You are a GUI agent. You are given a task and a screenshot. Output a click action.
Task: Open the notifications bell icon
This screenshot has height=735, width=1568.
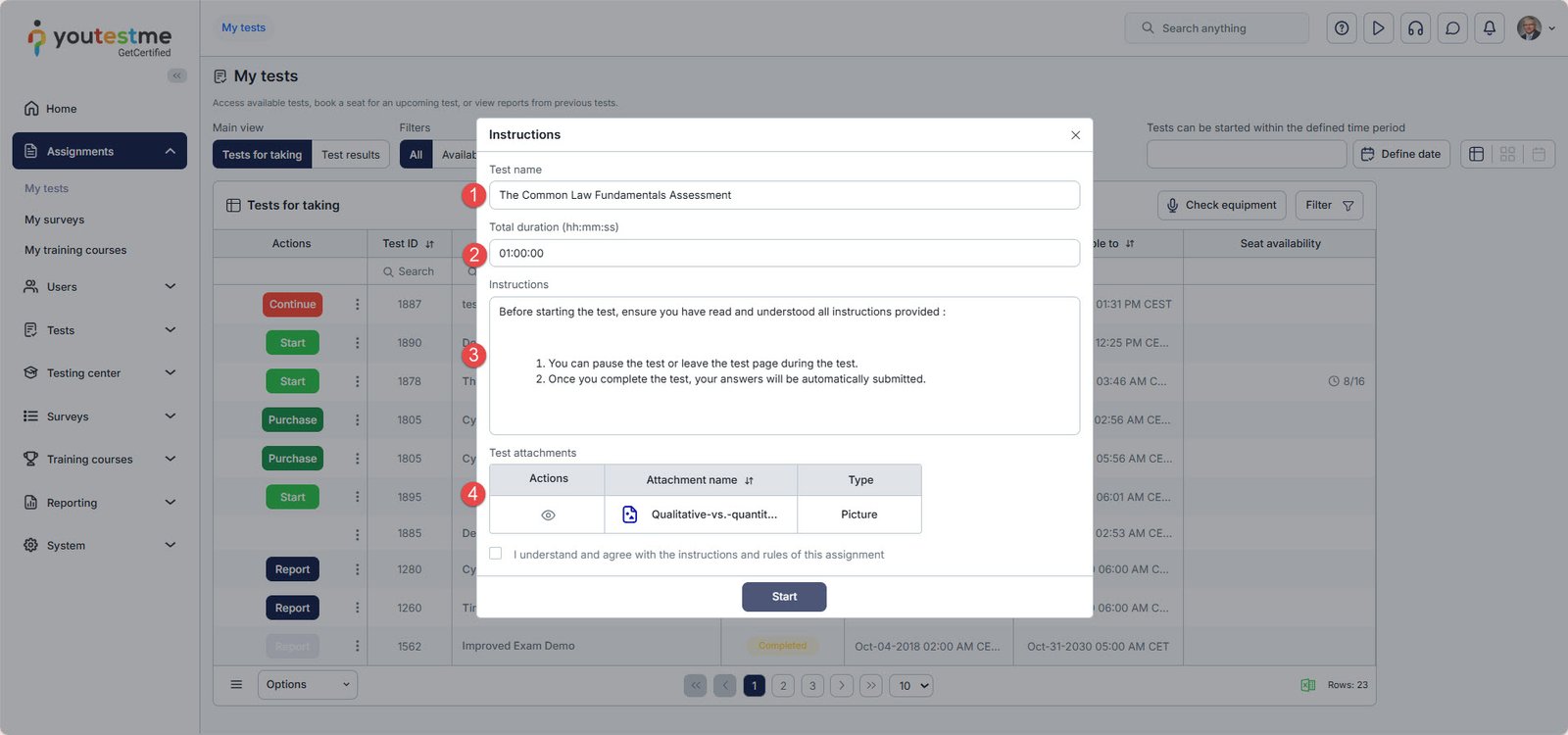tap(1489, 28)
